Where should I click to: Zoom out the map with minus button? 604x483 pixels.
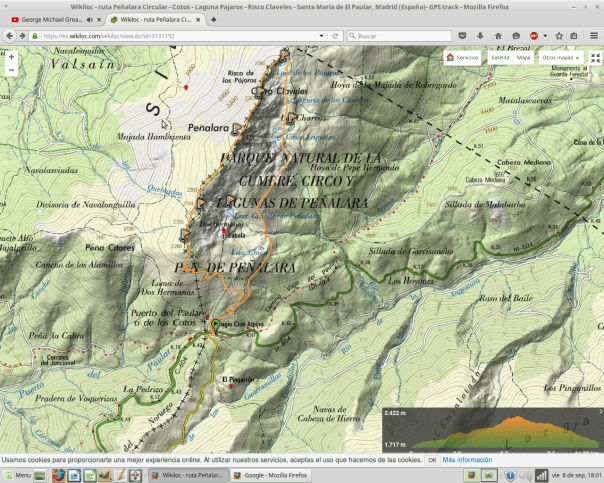11,71
